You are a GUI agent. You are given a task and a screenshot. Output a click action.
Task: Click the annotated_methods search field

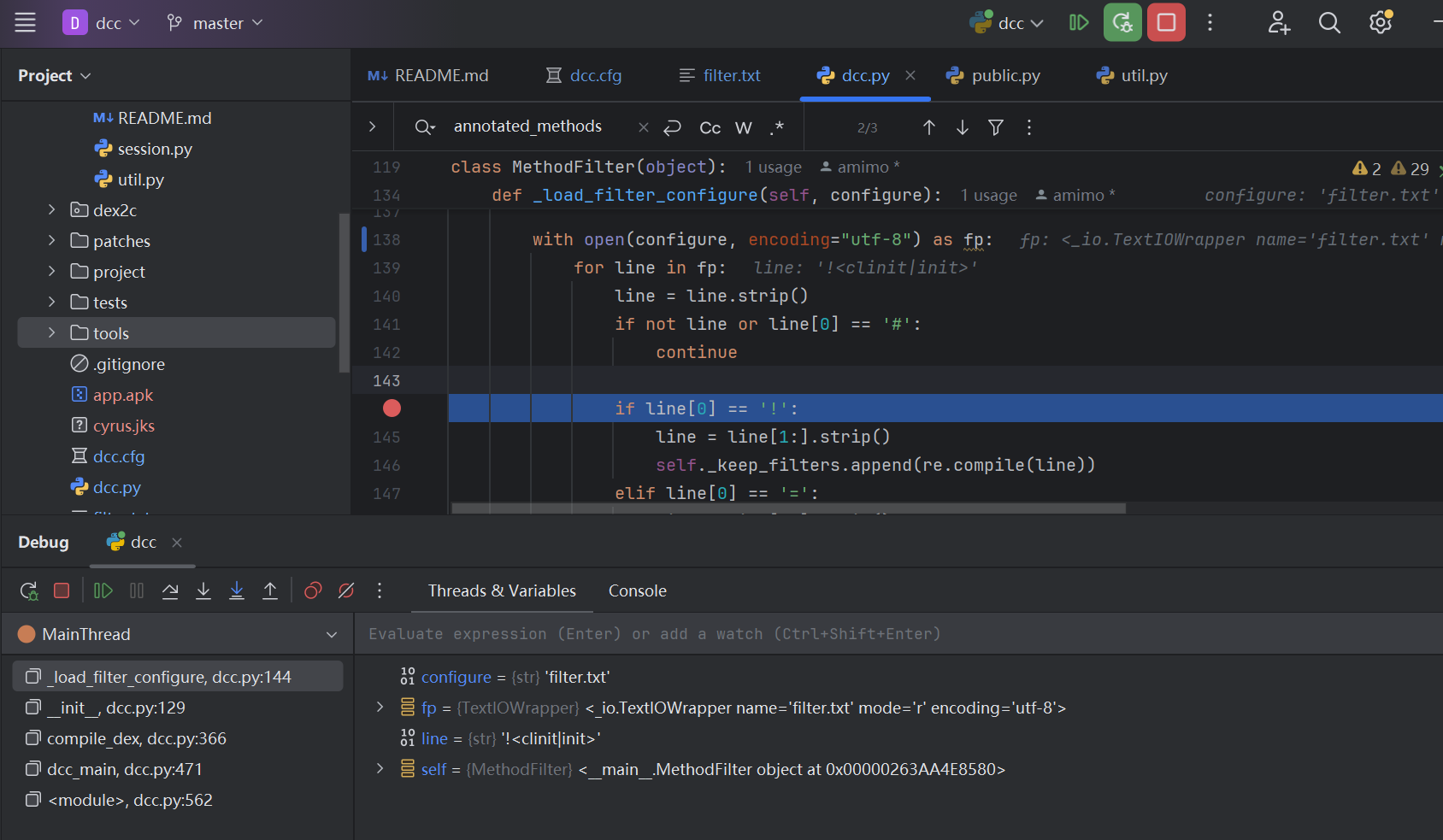[527, 126]
